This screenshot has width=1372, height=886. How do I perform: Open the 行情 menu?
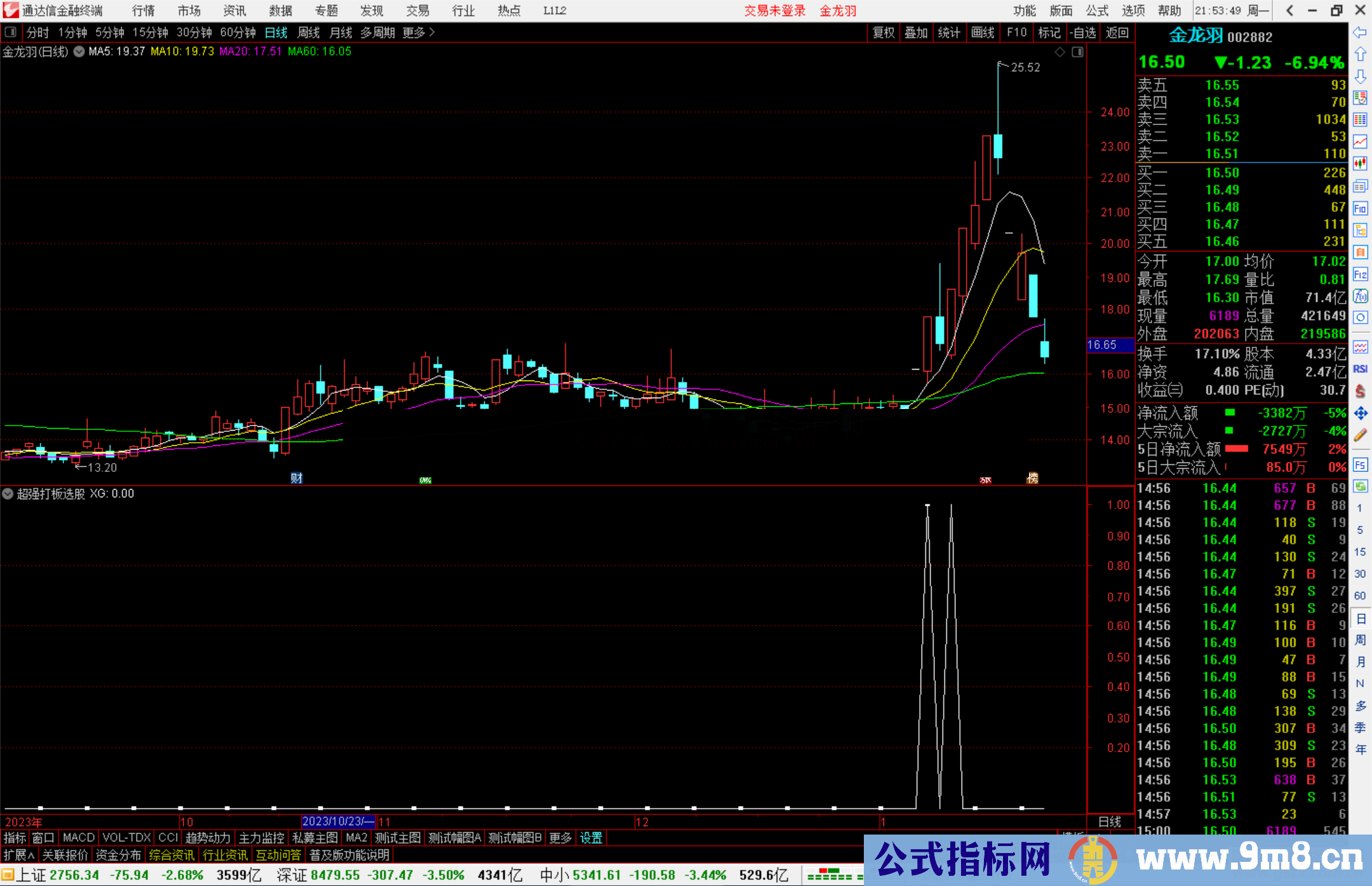coord(143,11)
